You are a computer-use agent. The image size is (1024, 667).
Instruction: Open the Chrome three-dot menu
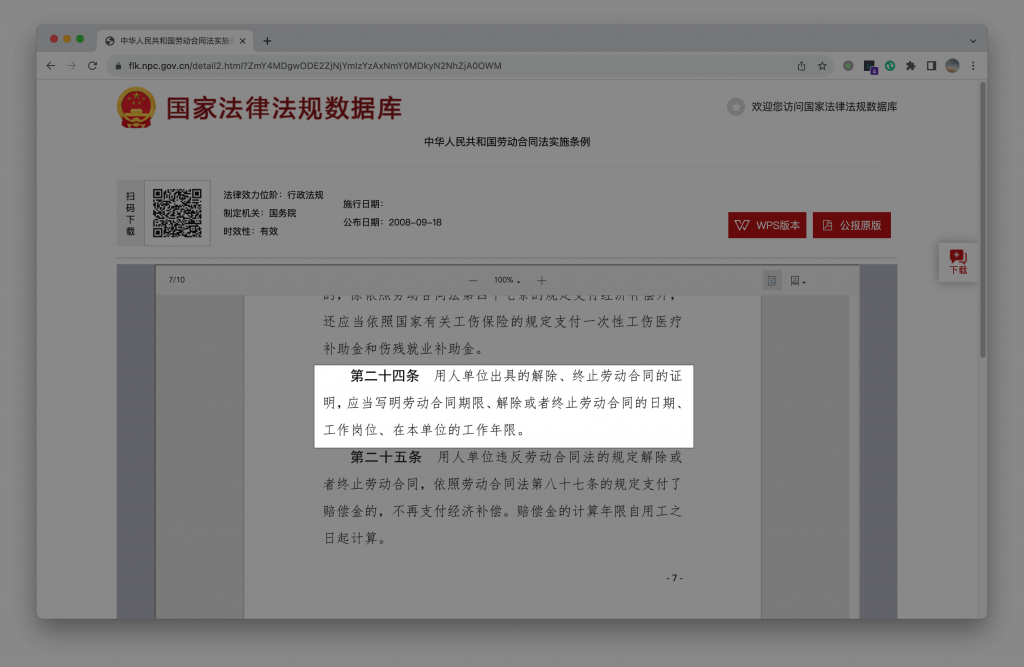tap(974, 66)
